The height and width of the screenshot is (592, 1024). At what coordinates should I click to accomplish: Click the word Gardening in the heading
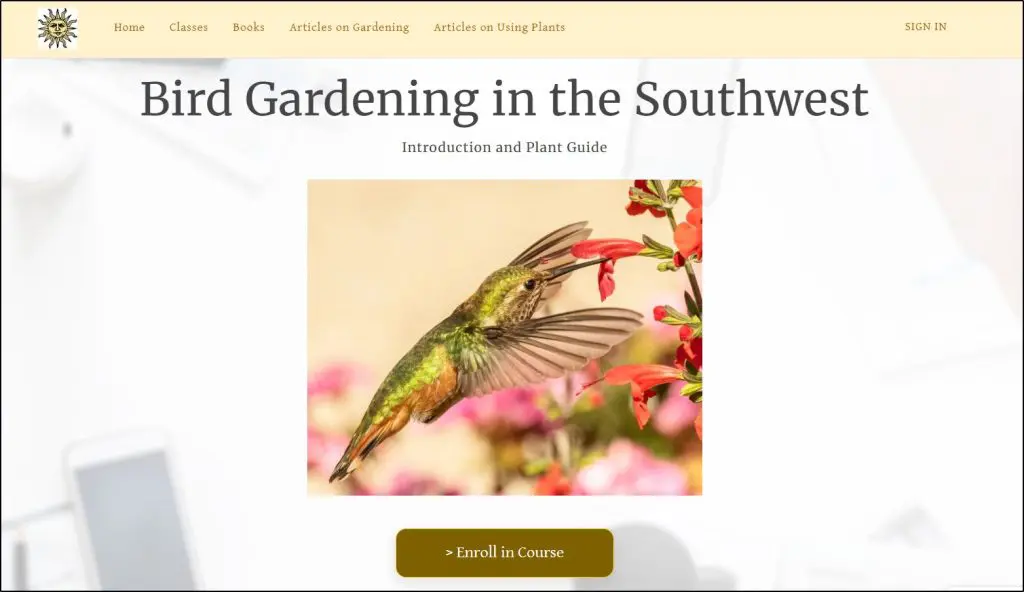pyautogui.click(x=362, y=101)
